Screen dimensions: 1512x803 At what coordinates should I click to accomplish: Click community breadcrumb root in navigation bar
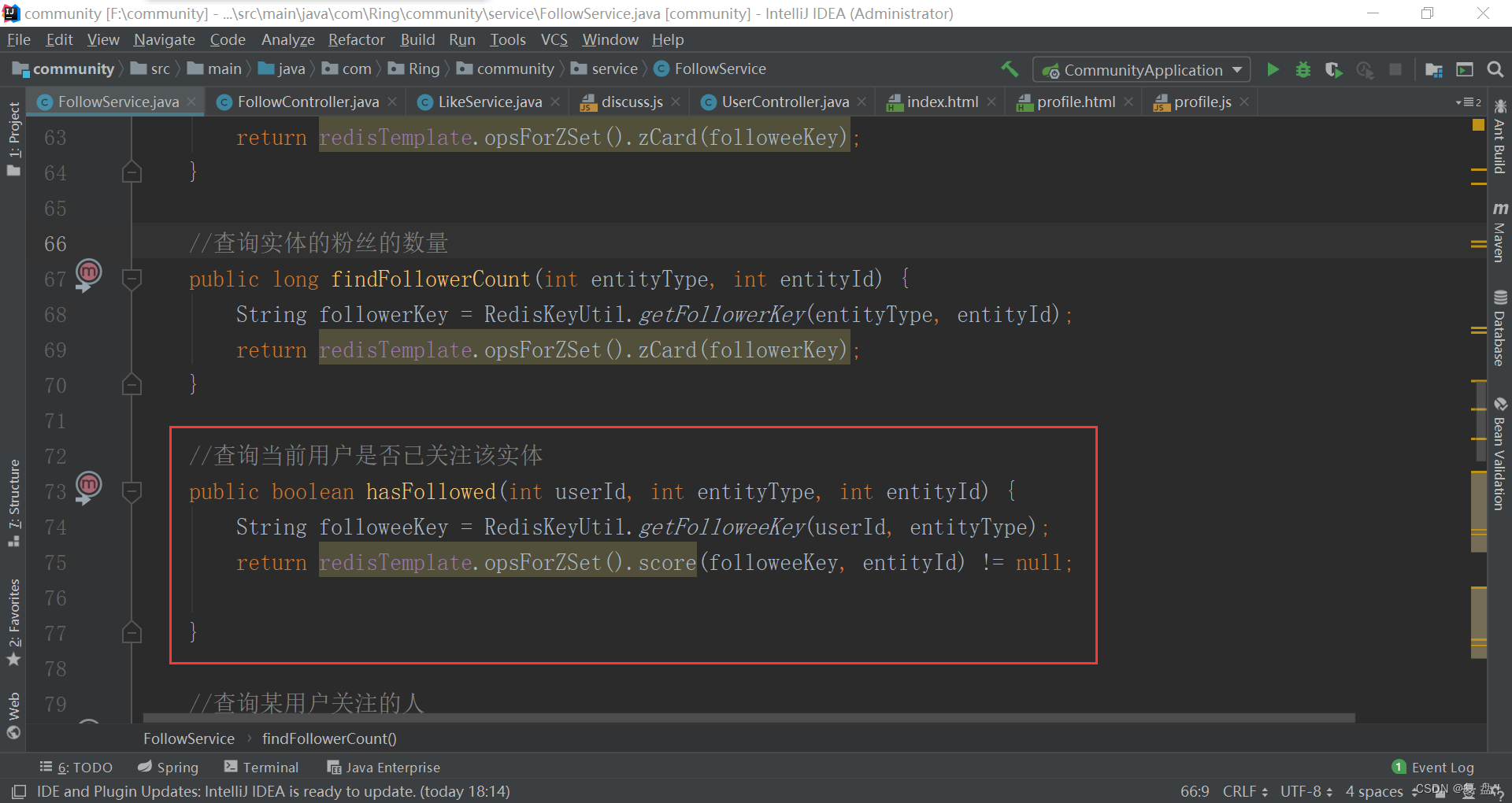click(64, 69)
